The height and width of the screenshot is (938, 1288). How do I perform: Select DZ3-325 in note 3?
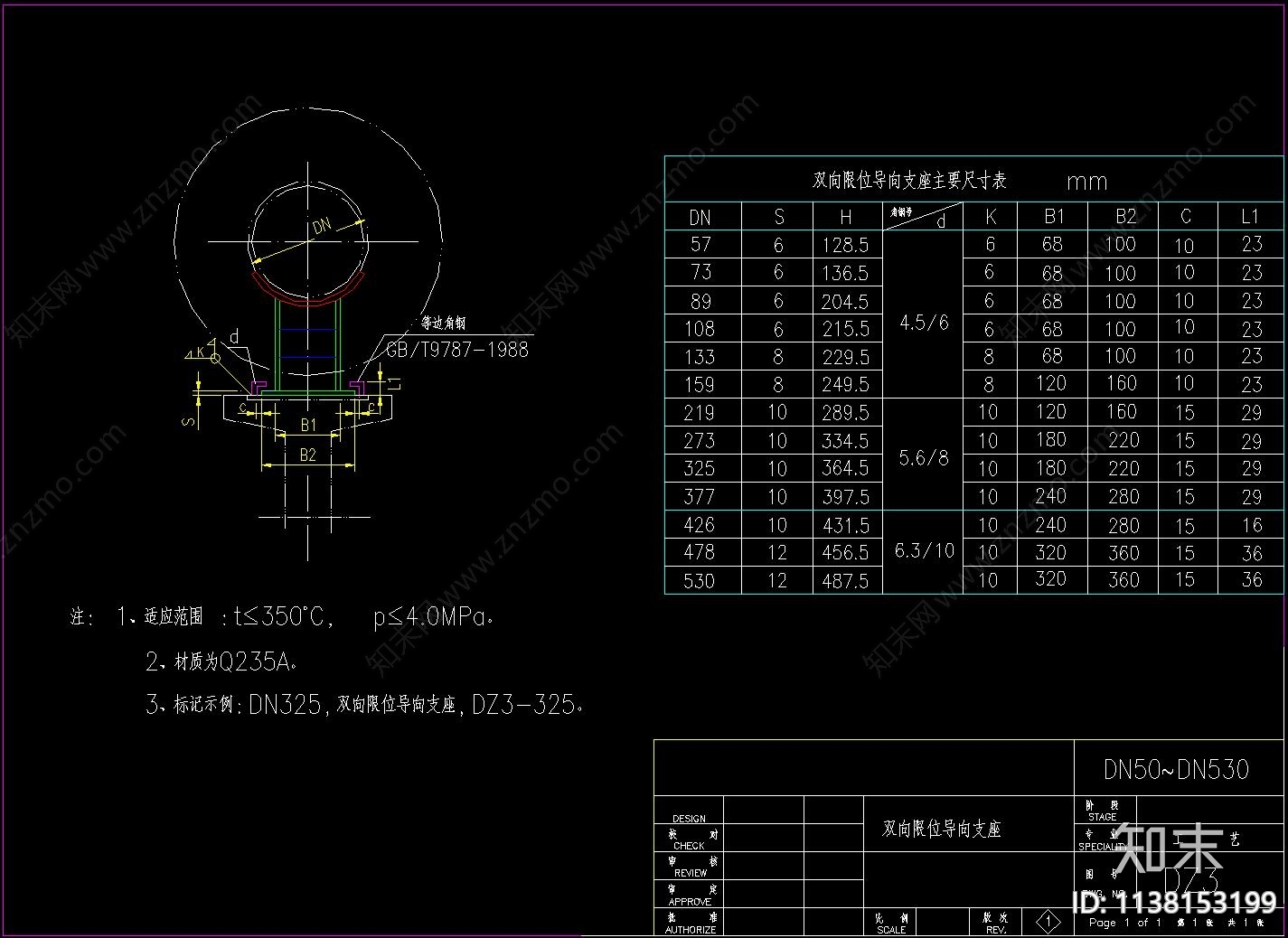coord(525,704)
